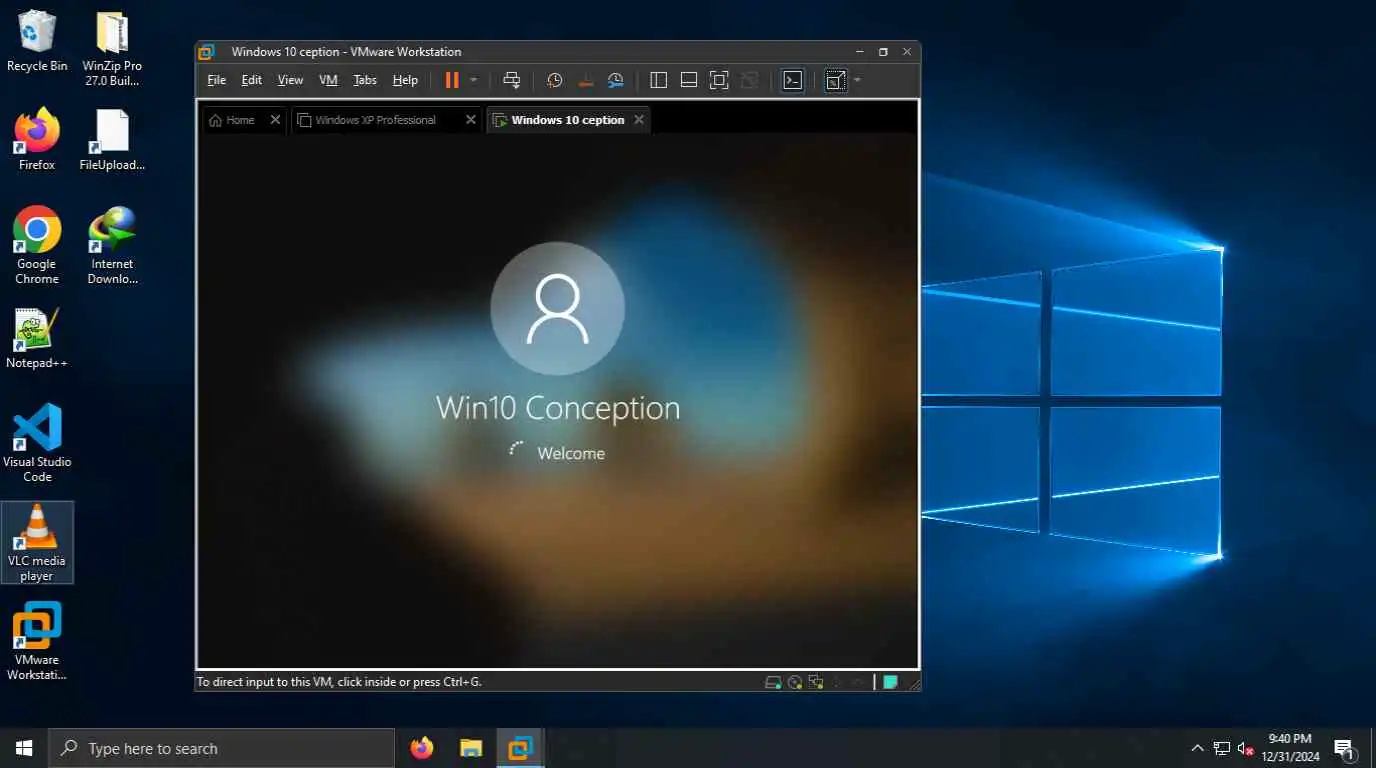Open the View menu
This screenshot has height=768, width=1376.
pyautogui.click(x=290, y=80)
